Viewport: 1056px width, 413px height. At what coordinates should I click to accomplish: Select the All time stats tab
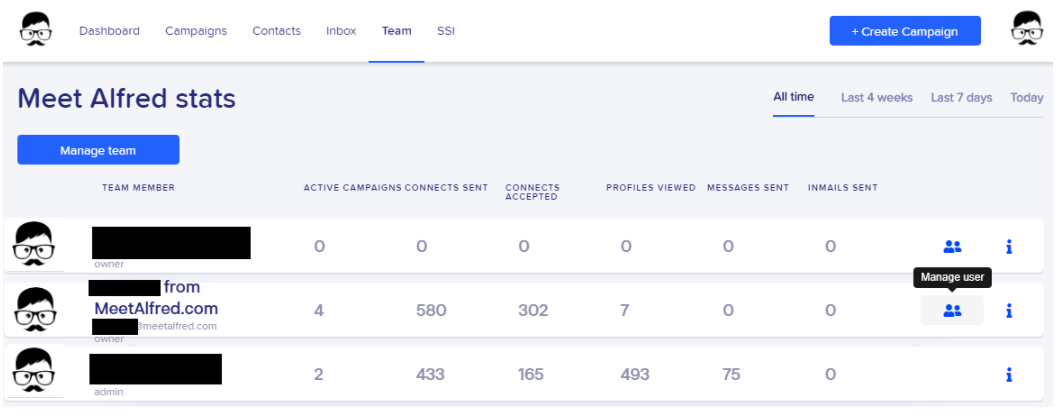(793, 97)
